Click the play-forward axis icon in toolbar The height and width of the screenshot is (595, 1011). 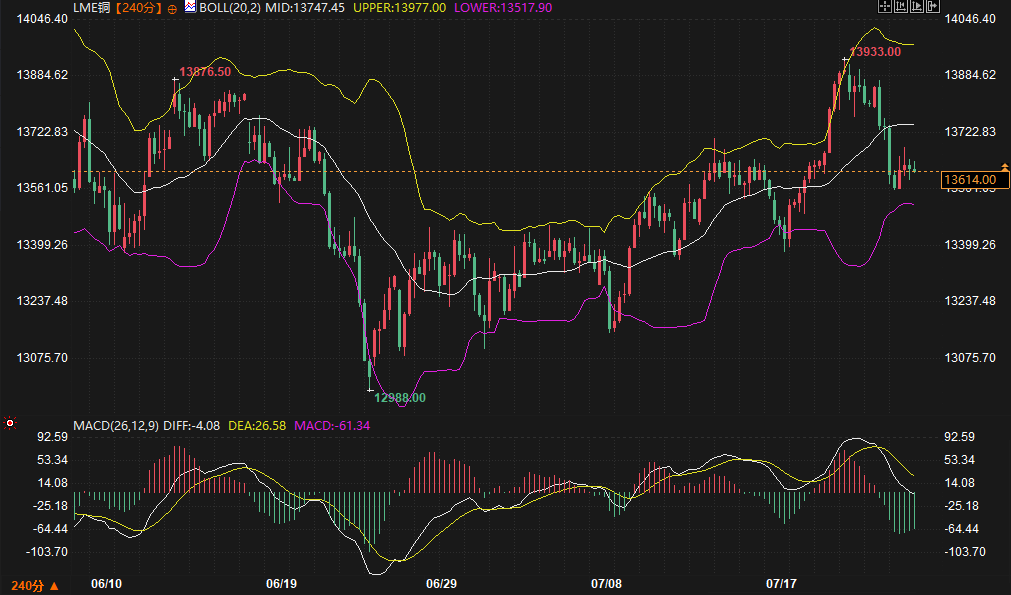click(x=917, y=6)
